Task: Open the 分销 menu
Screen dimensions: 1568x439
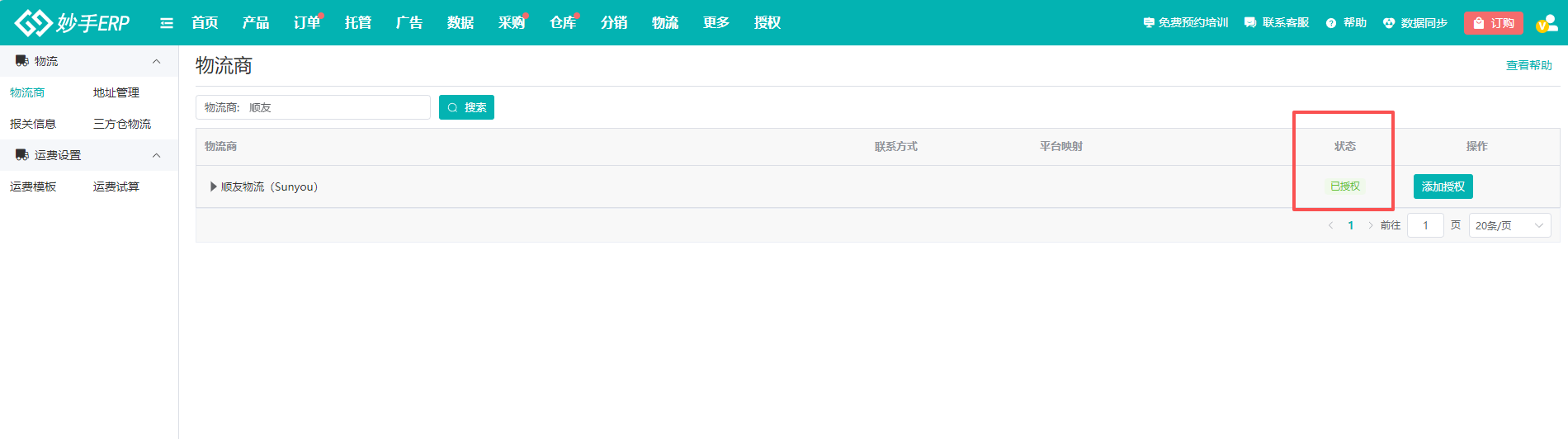Action: pos(614,23)
